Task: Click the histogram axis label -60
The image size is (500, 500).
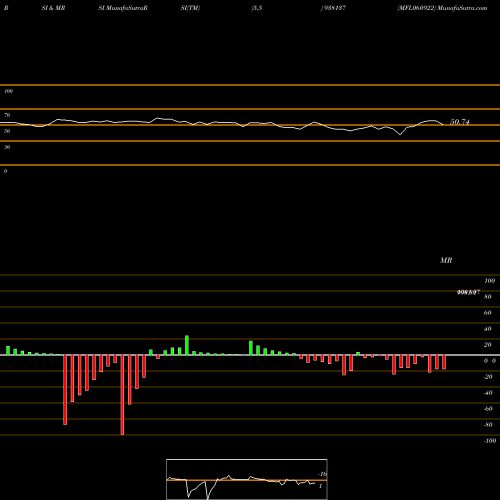Action: pyautogui.click(x=488, y=409)
